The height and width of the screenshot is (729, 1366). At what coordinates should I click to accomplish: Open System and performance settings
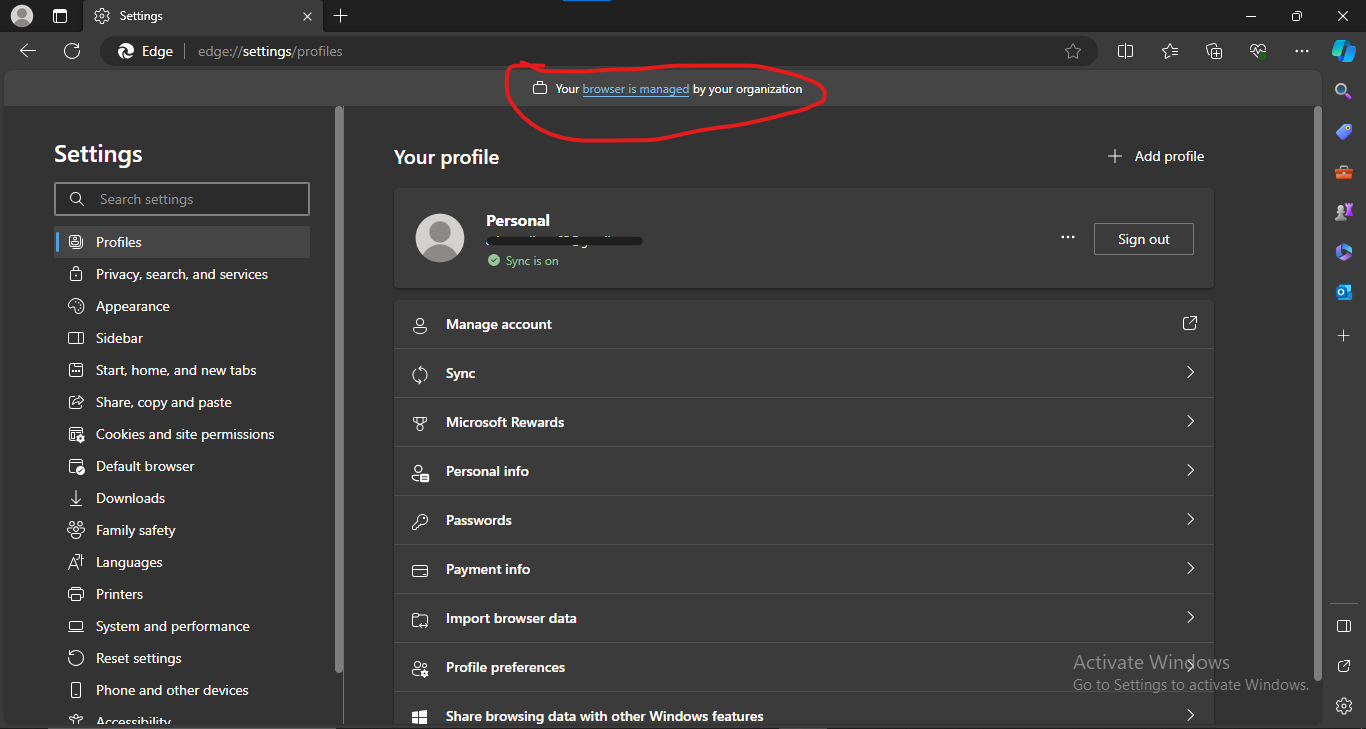pyautogui.click(x=182, y=626)
